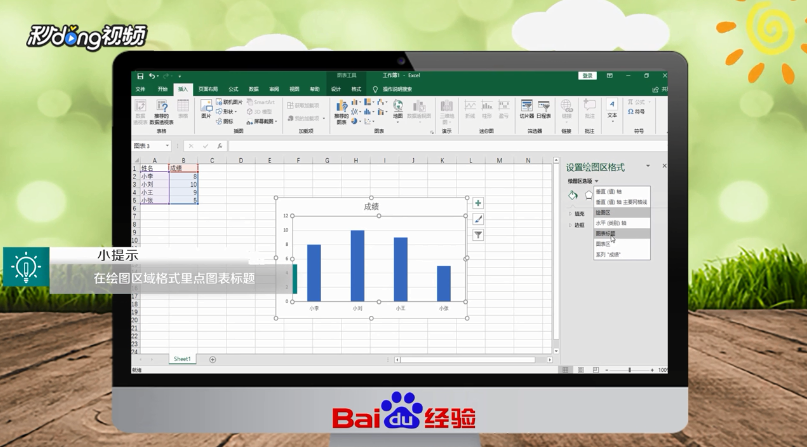This screenshot has height=447, width=807.
Task: Select the Sheet1 worksheet tab
Action: 182,359
